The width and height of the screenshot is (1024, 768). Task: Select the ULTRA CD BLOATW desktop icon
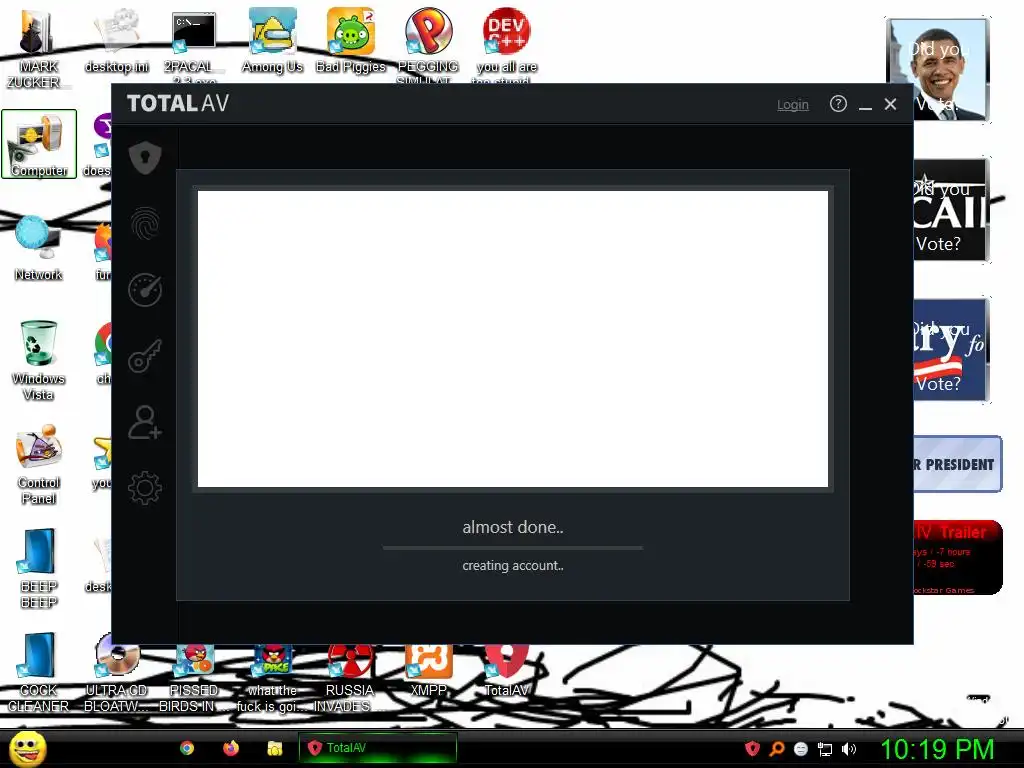[116, 673]
